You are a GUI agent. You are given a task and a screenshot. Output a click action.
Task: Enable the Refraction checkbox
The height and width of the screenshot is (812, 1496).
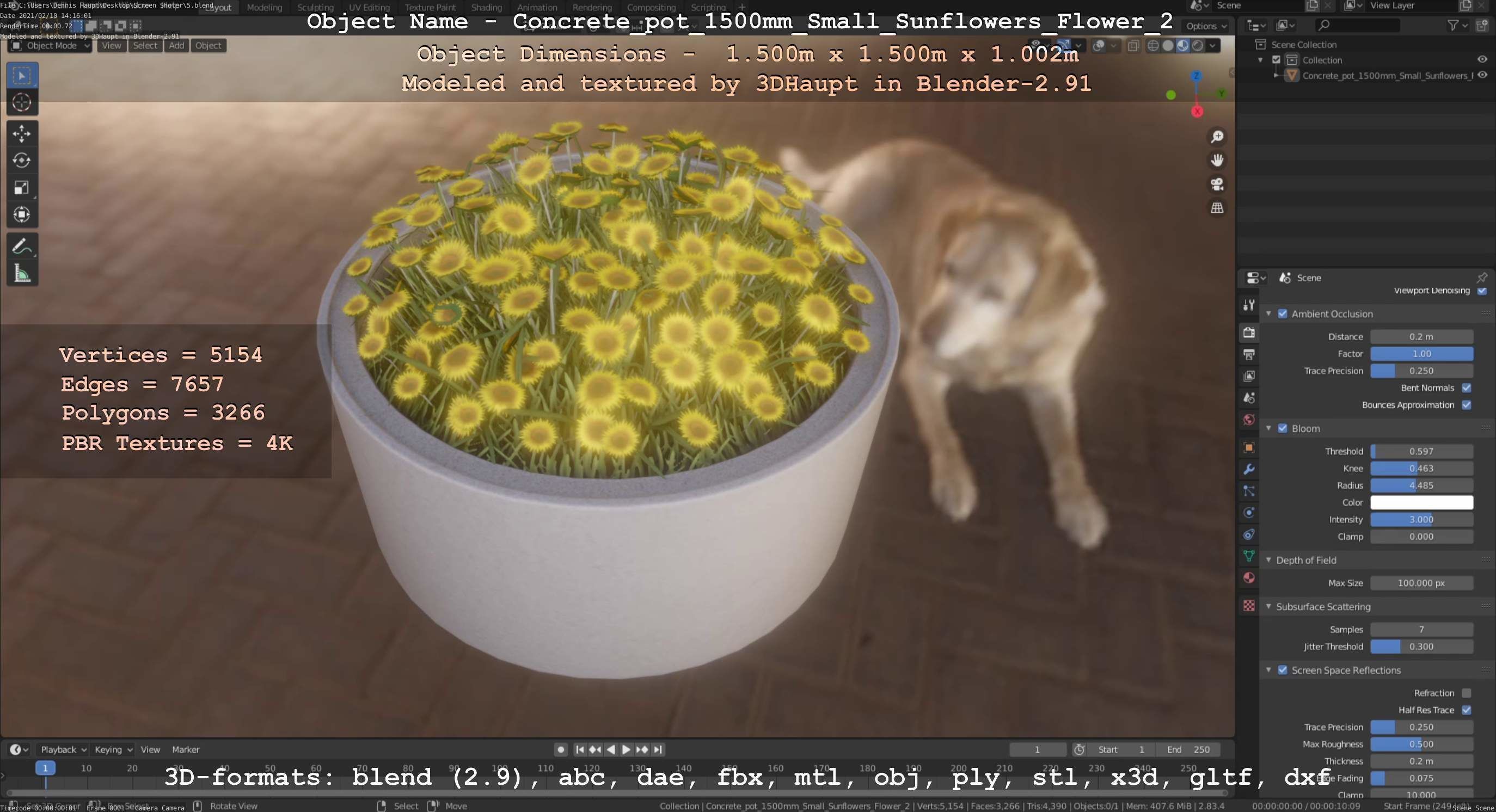pos(1467,693)
